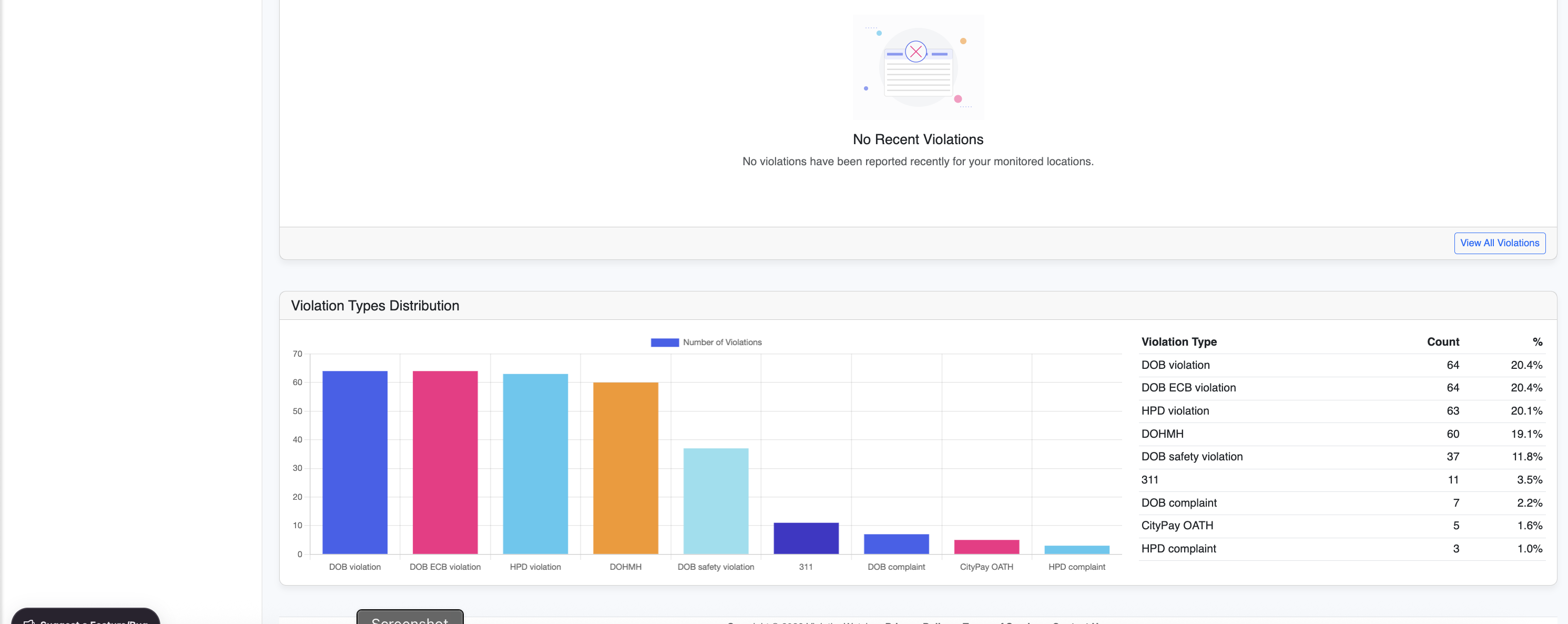Click DOB ECB violation row in table
The width and height of the screenshot is (1568, 624).
pos(1341,388)
